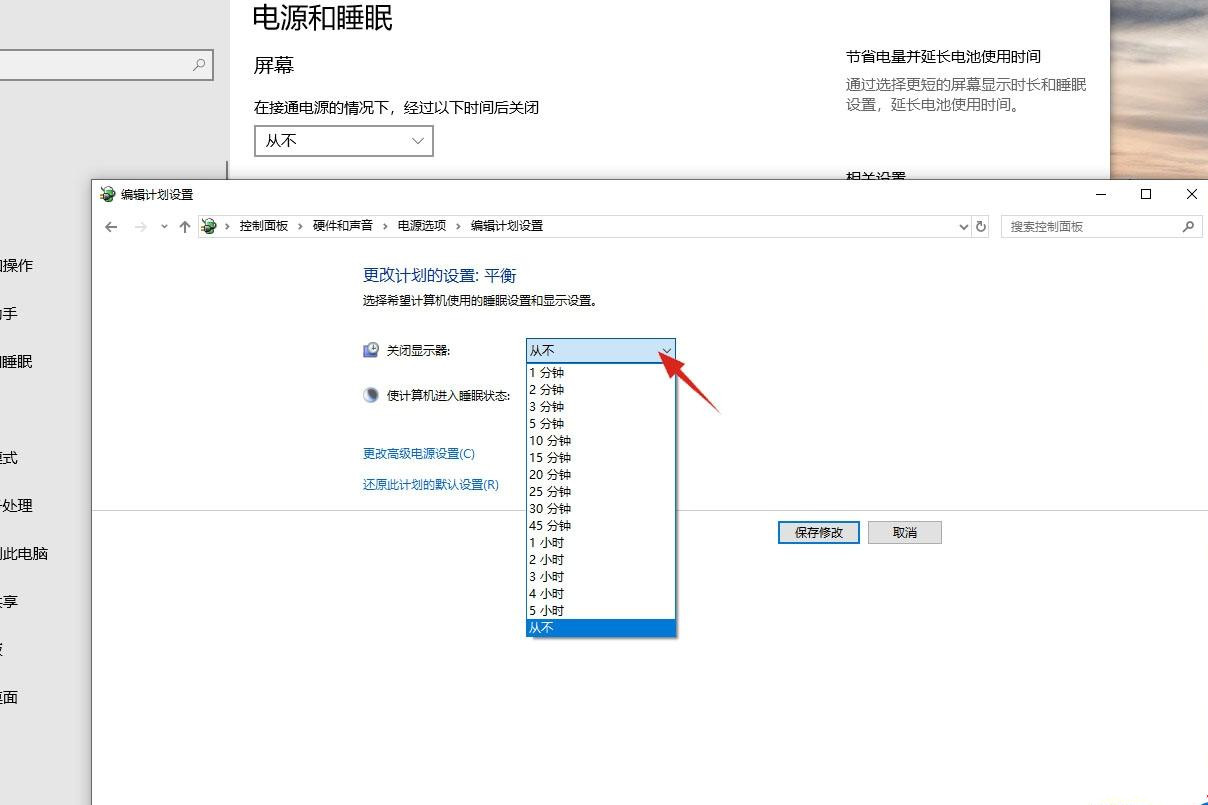
Task: Open 更改高级电源设置(C) link
Action: tap(418, 453)
